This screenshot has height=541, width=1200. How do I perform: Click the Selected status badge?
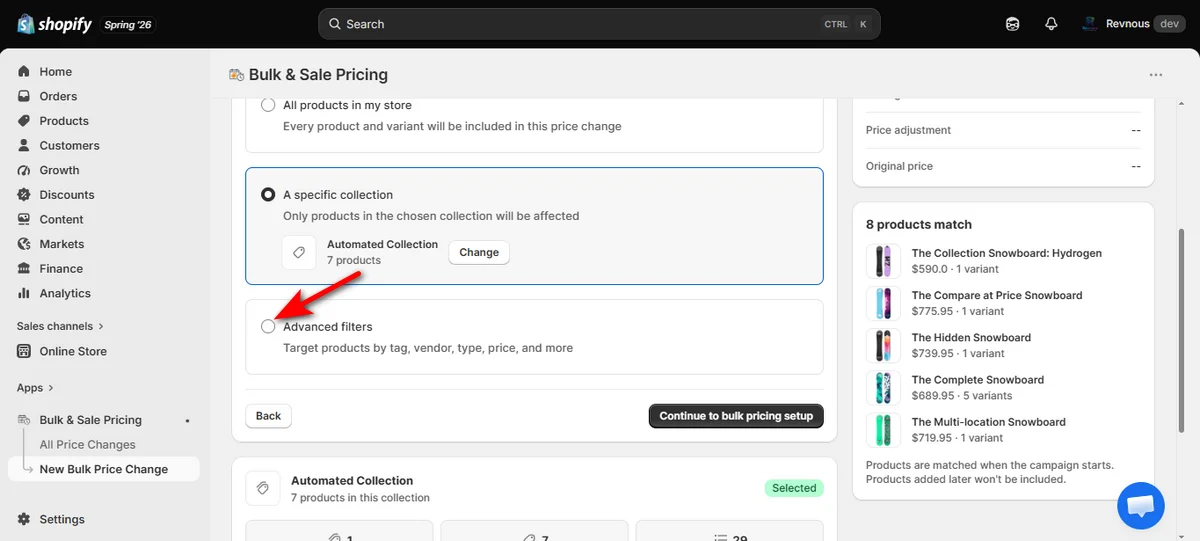click(794, 488)
